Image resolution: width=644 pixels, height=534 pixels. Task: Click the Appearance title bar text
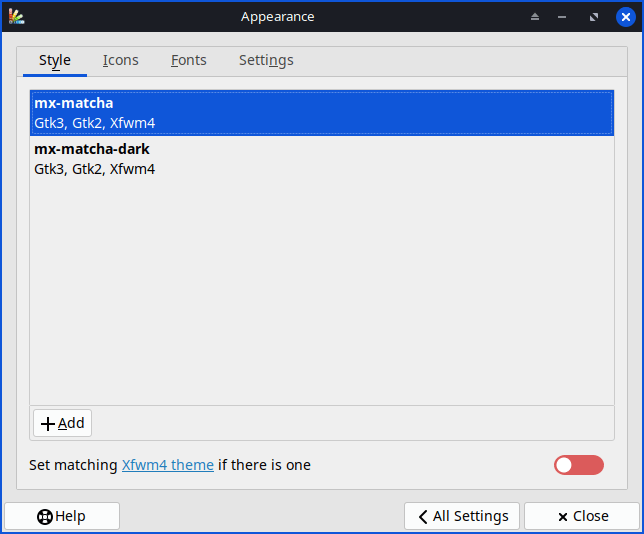coord(277,17)
